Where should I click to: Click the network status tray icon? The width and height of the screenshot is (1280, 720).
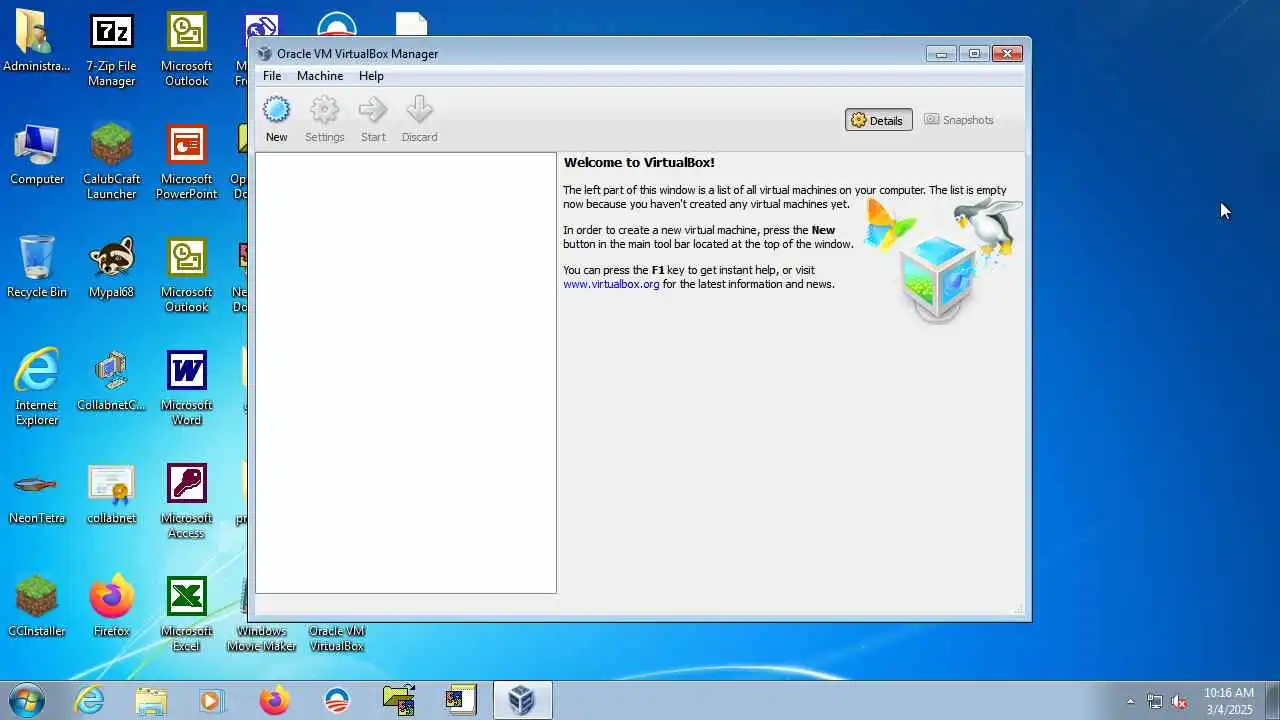coord(1155,701)
